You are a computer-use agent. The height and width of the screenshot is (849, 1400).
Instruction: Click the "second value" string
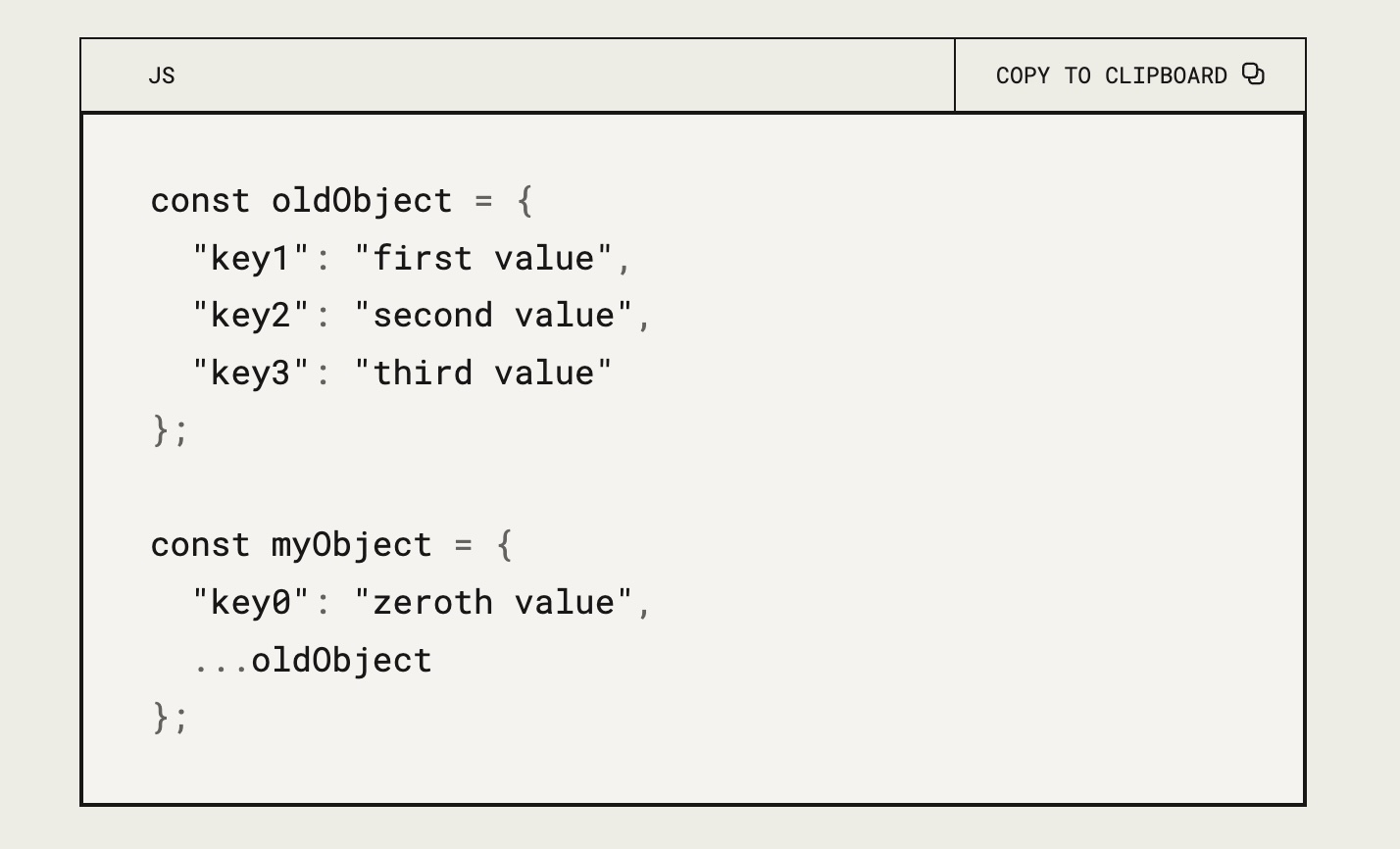493,315
